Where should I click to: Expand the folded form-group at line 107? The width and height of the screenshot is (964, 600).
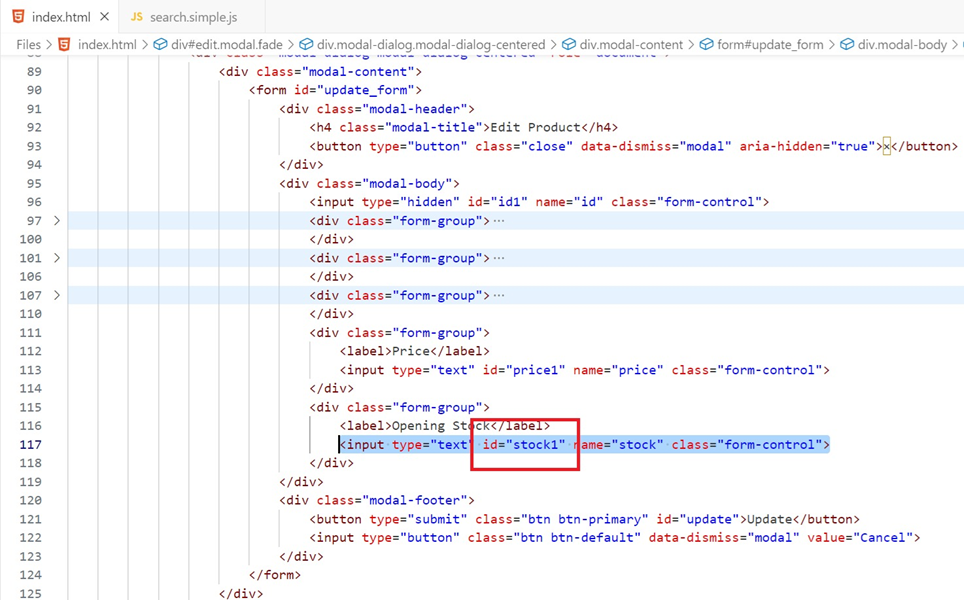point(57,295)
